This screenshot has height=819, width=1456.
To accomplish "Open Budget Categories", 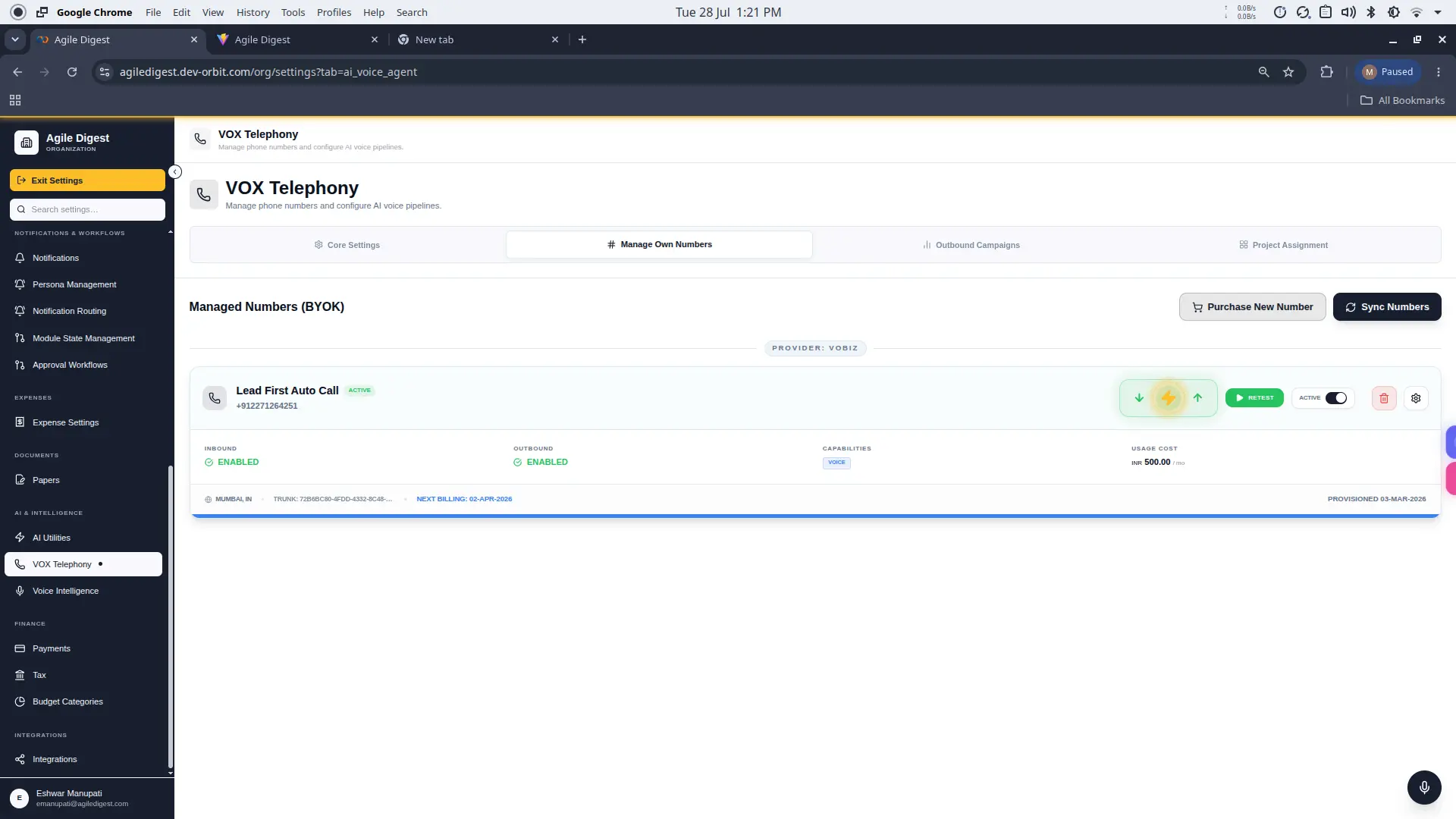I will point(83,701).
